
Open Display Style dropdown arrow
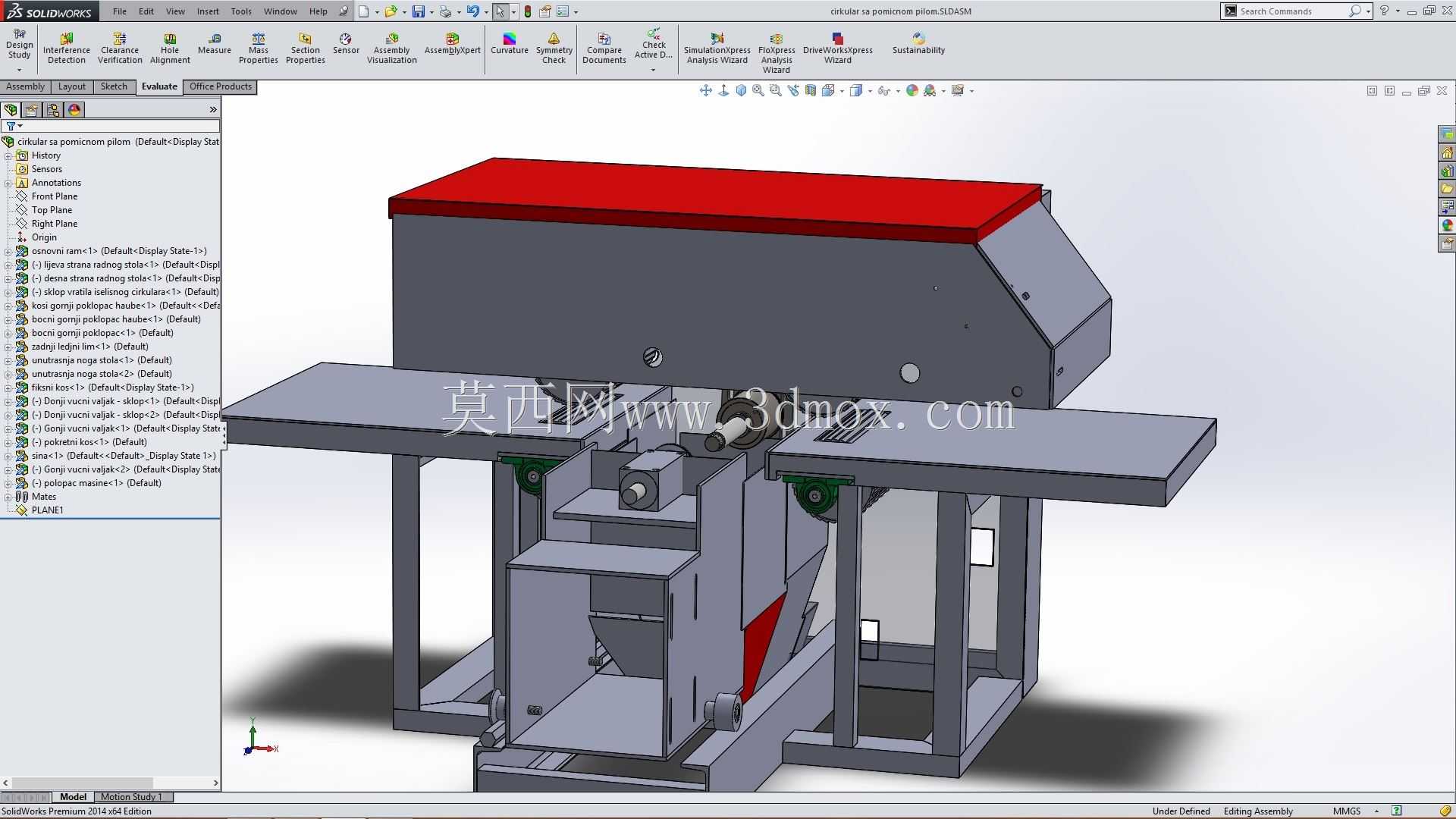coord(870,91)
